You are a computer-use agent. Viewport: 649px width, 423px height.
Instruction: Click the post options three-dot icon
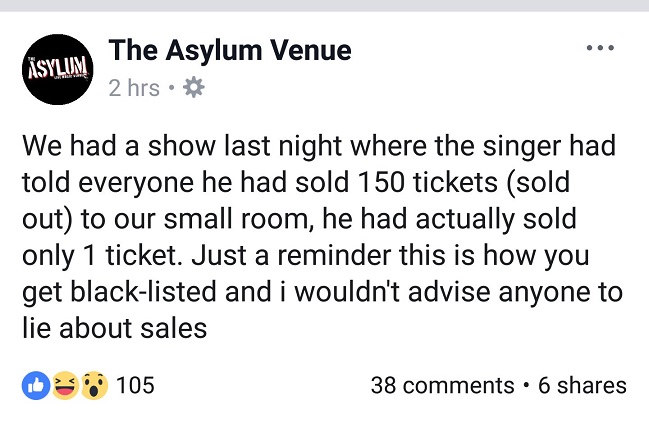click(600, 48)
